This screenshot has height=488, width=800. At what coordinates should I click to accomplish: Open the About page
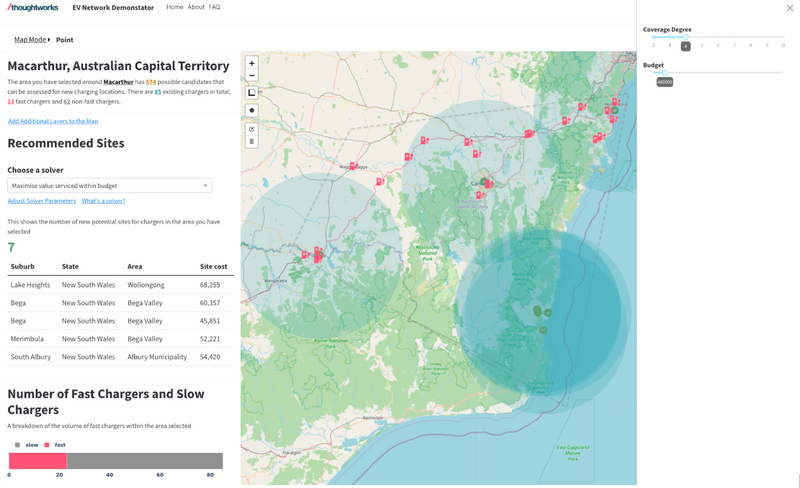click(196, 7)
